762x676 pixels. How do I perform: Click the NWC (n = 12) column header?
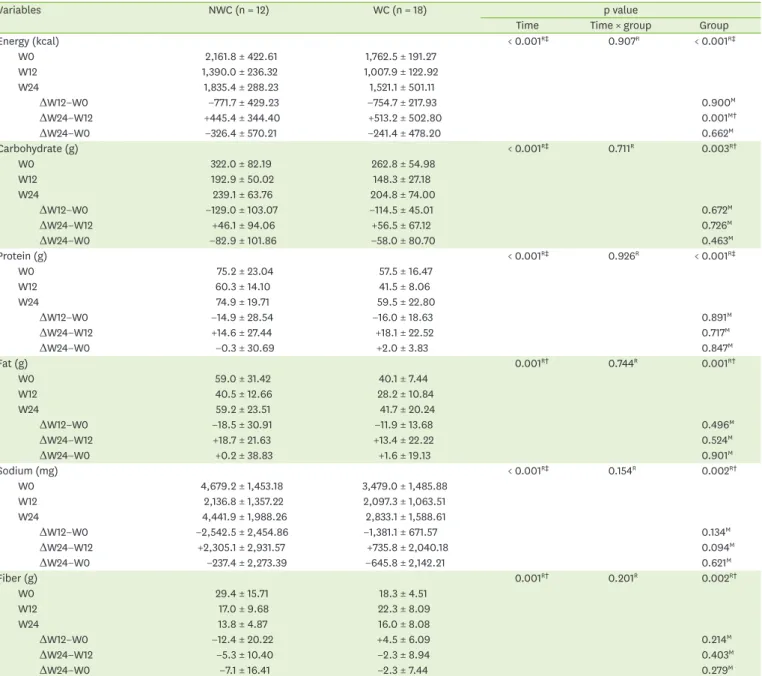coord(239,10)
